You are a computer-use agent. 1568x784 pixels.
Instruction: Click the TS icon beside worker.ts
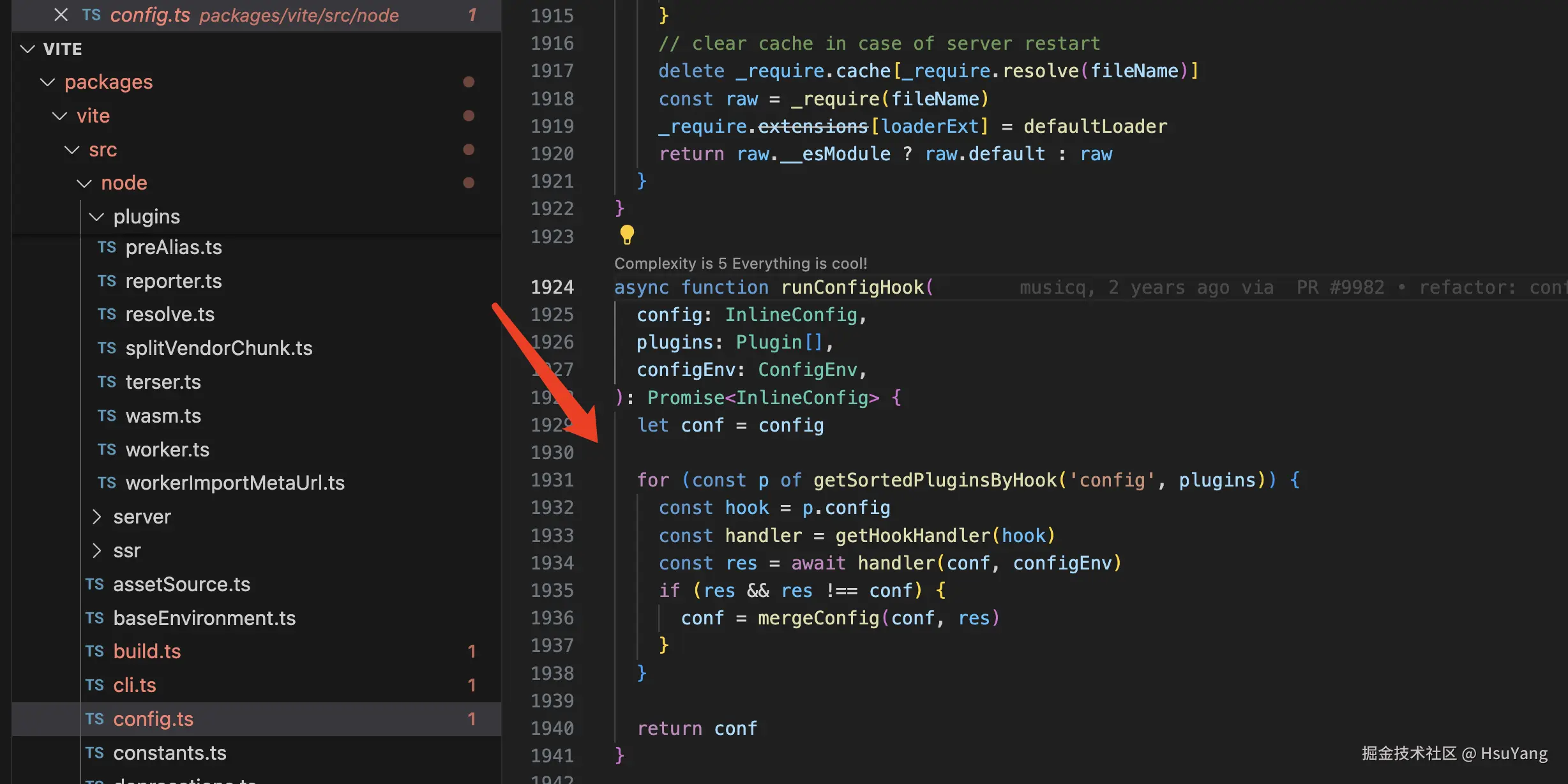coord(107,450)
